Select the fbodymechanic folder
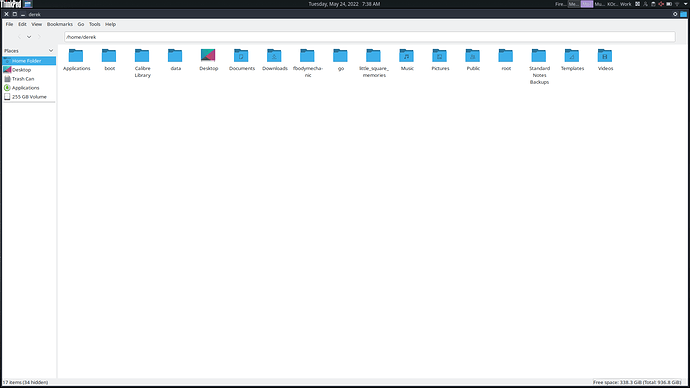 [x=308, y=62]
